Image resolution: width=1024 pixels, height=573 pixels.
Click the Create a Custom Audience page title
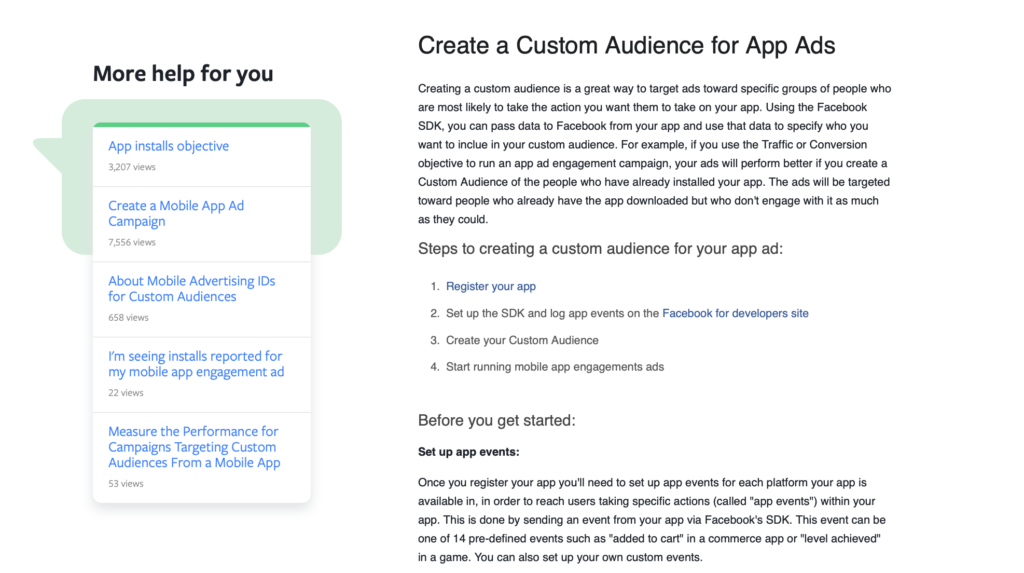coord(626,45)
